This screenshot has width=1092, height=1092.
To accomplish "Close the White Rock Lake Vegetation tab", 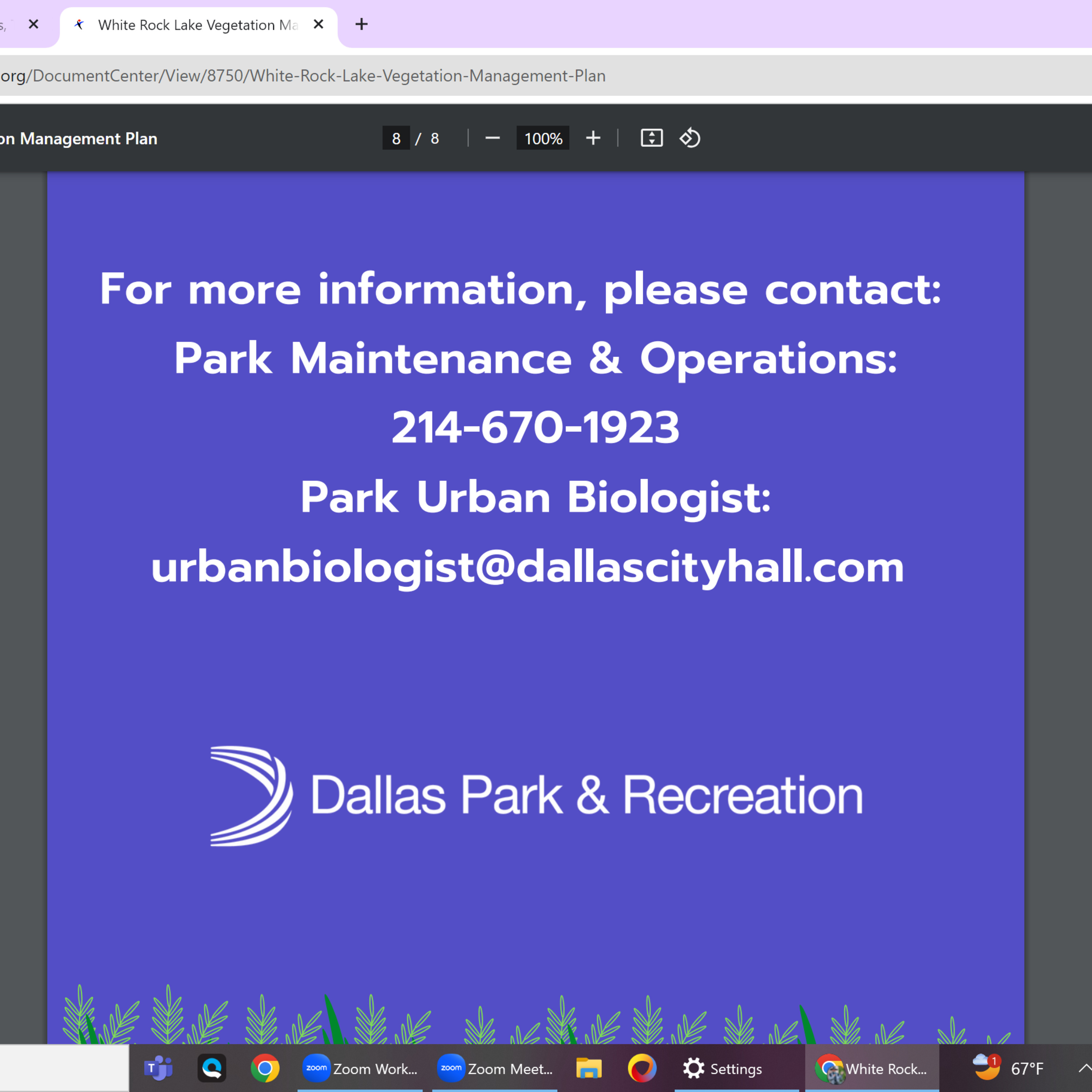I will click(x=318, y=24).
